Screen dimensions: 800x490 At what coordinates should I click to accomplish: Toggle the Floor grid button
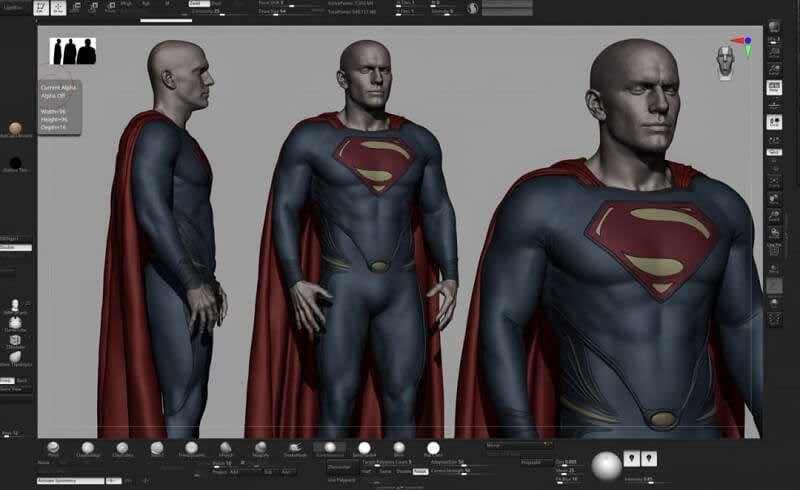click(x=774, y=106)
